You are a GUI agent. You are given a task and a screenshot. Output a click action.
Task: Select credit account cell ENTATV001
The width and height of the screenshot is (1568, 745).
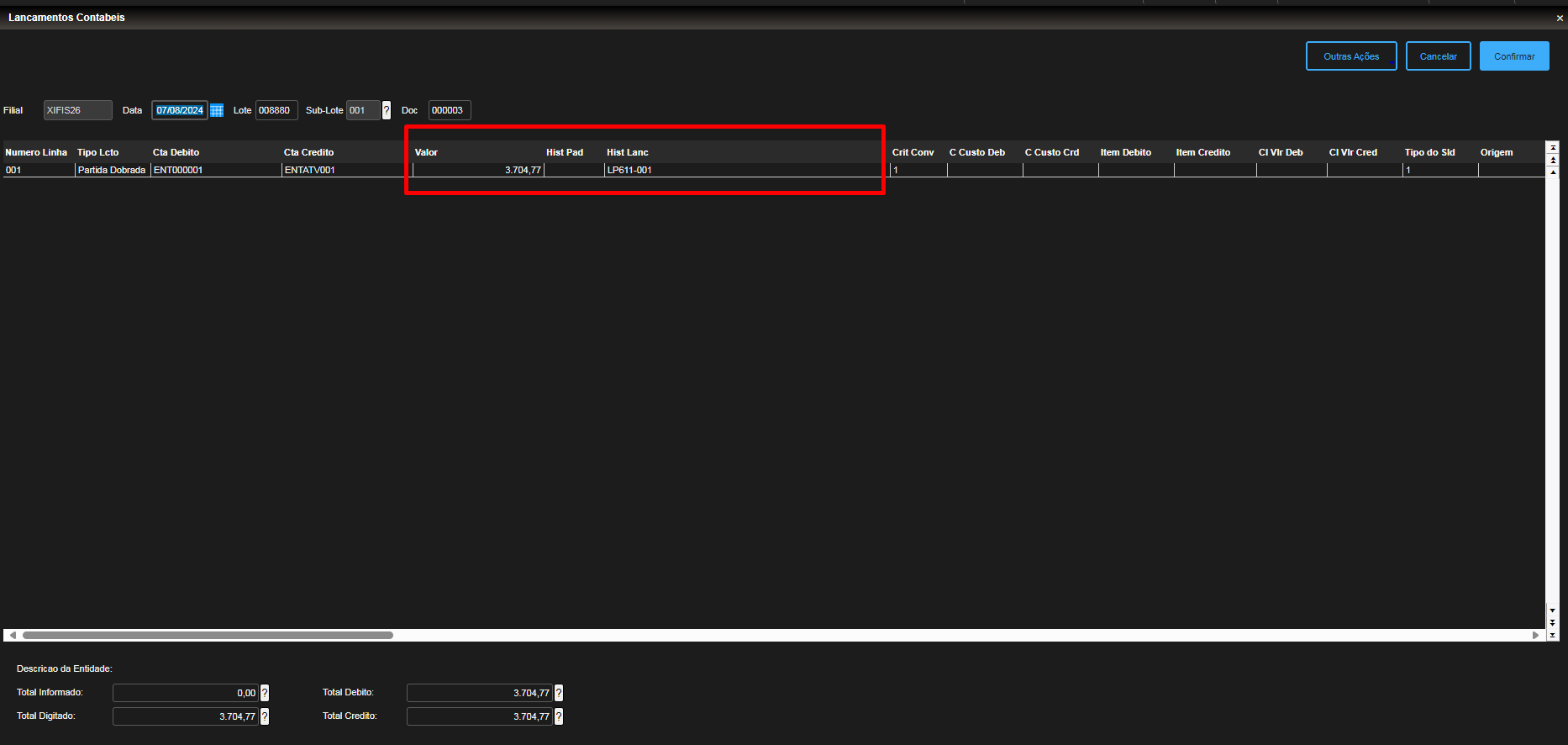click(347, 170)
